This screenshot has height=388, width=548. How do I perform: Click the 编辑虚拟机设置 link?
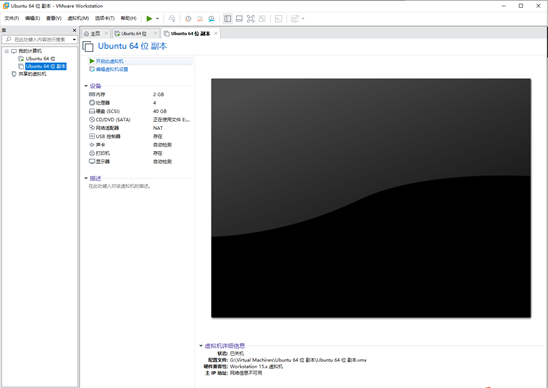coord(112,69)
